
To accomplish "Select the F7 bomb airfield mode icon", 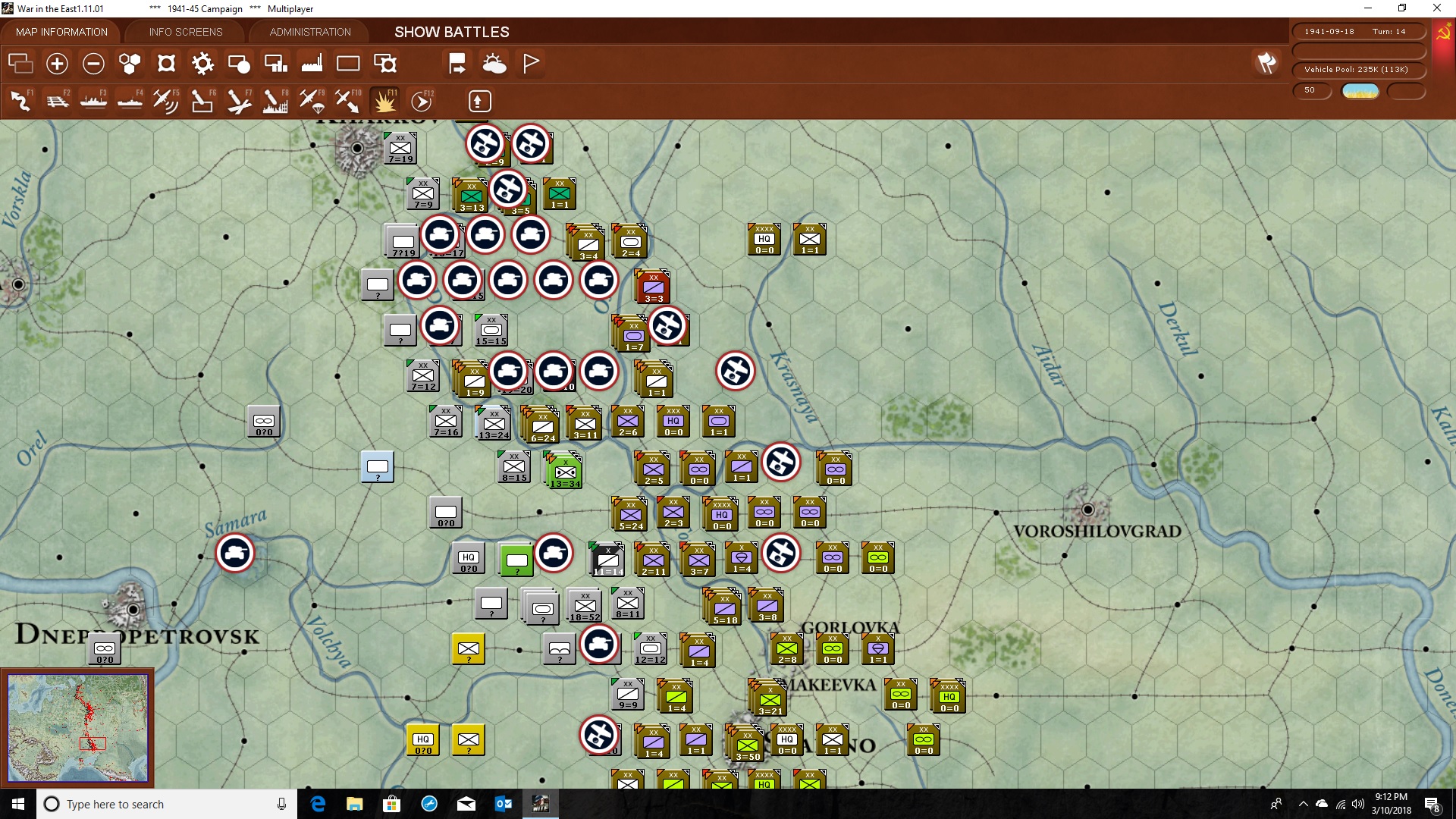I will point(239,100).
